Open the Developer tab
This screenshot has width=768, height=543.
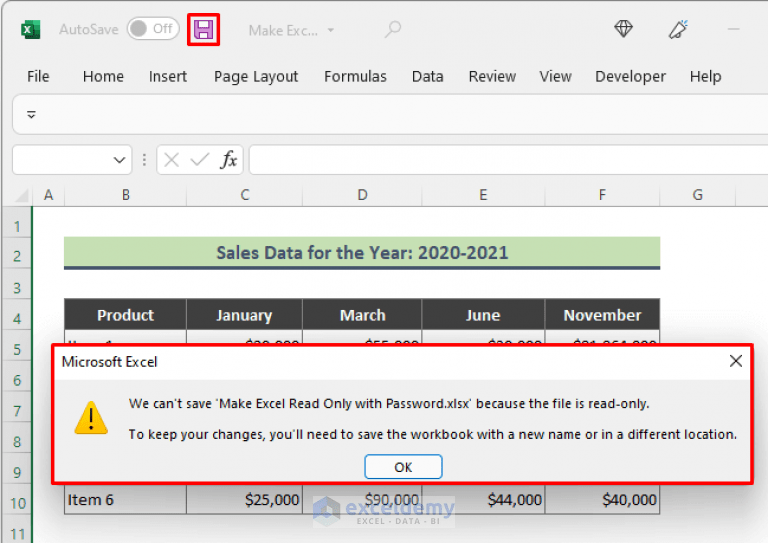[x=630, y=76]
